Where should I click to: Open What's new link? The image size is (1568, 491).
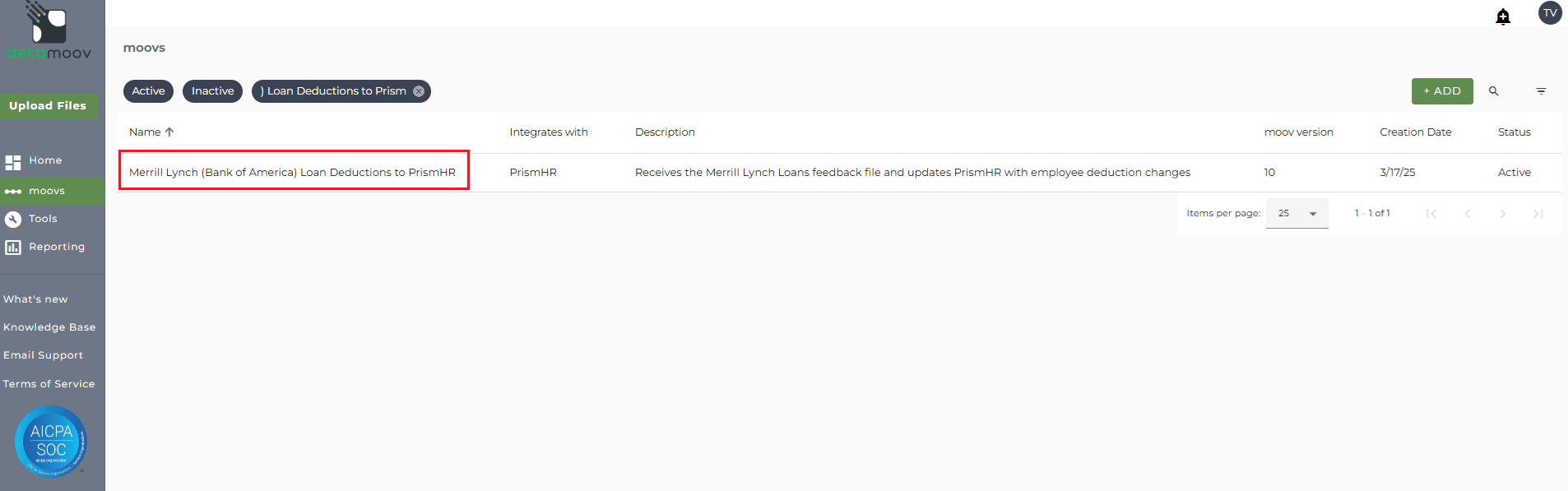(35, 299)
